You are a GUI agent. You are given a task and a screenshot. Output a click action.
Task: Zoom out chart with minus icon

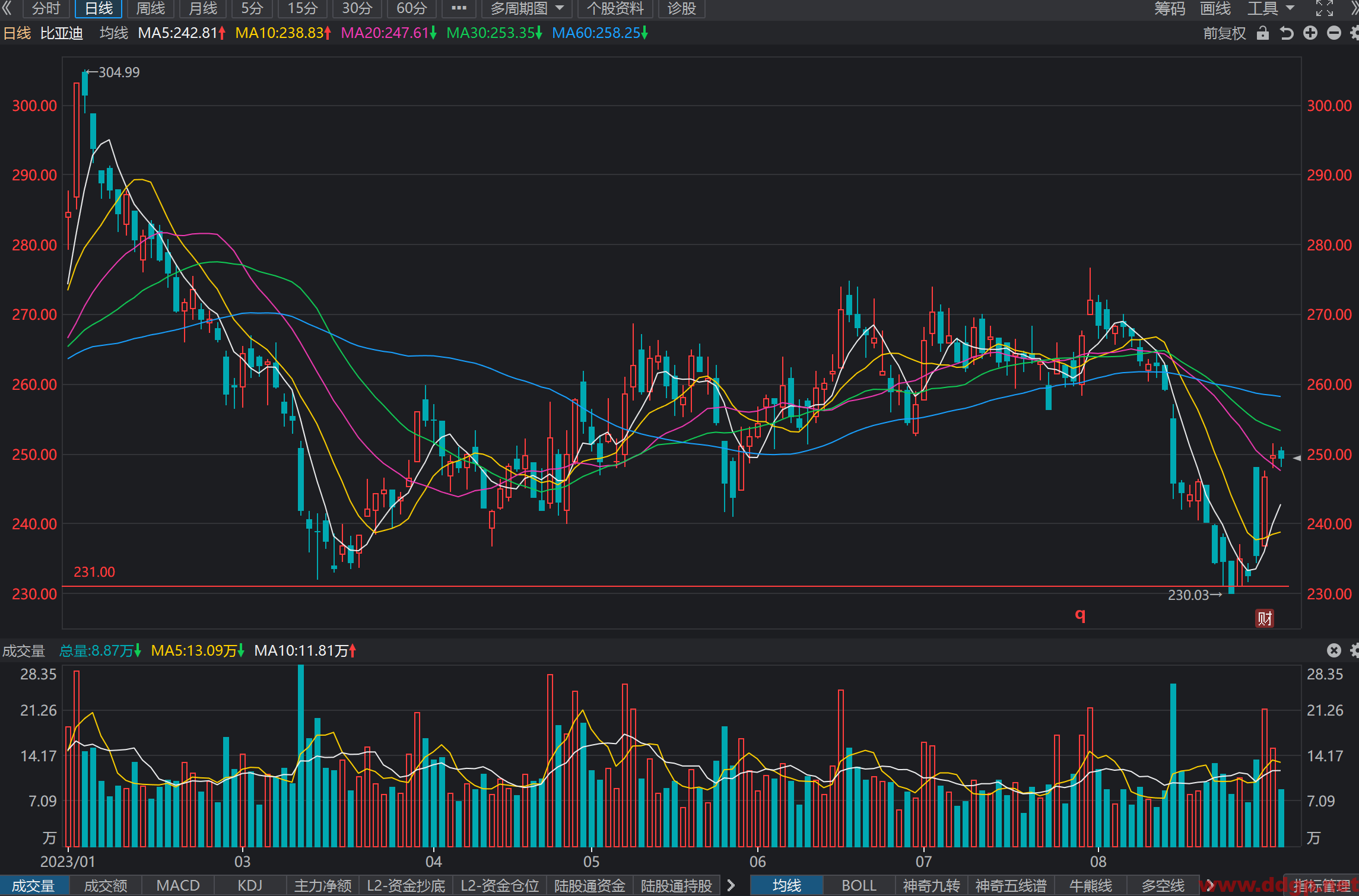tap(1334, 33)
